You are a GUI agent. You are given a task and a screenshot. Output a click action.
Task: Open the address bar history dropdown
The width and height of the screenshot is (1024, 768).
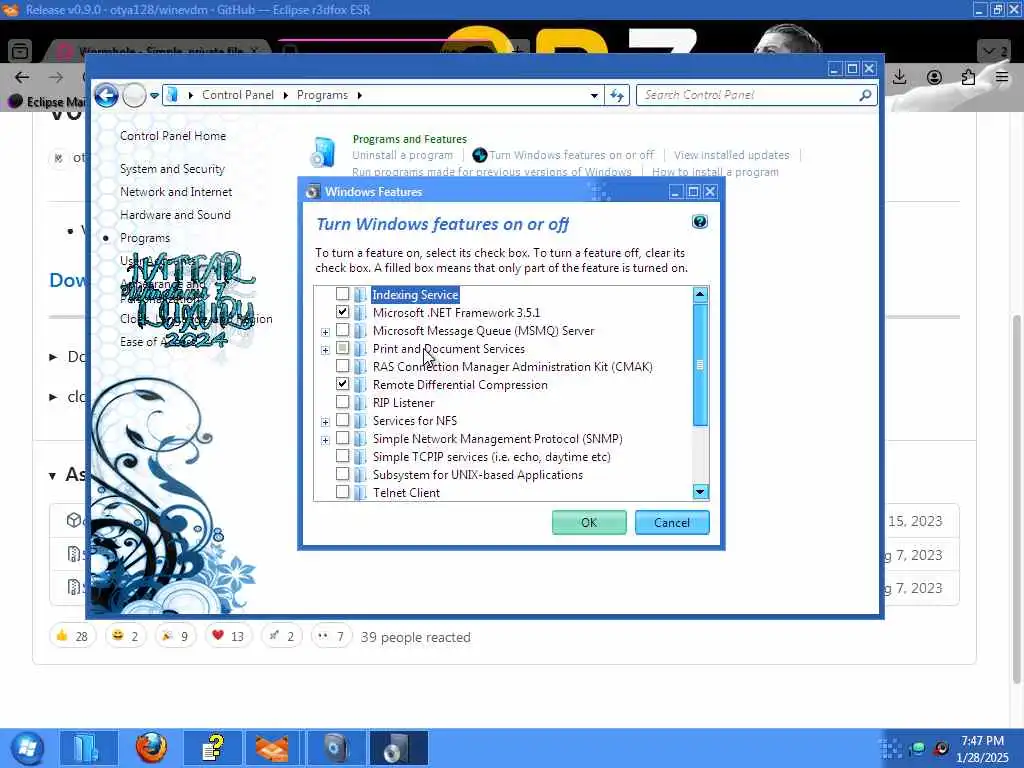(x=594, y=95)
